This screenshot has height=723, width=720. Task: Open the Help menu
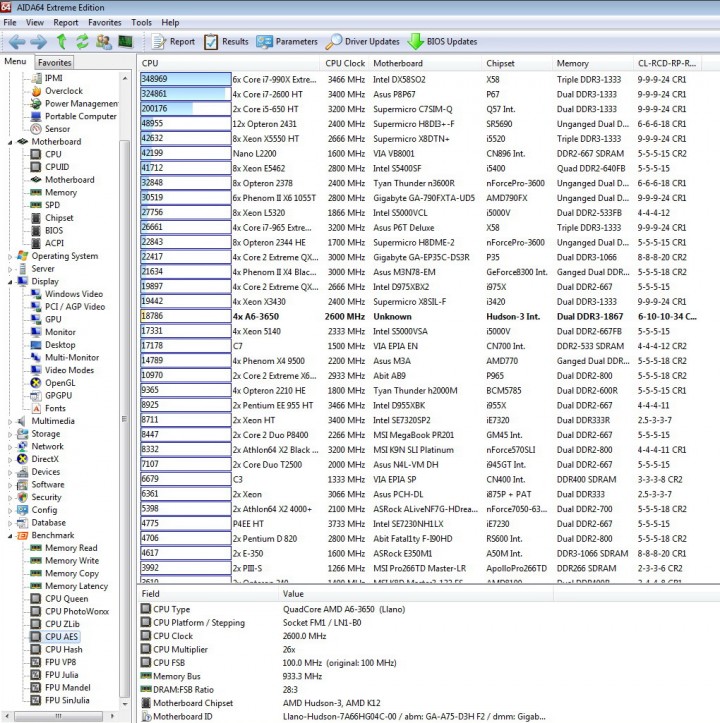170,23
